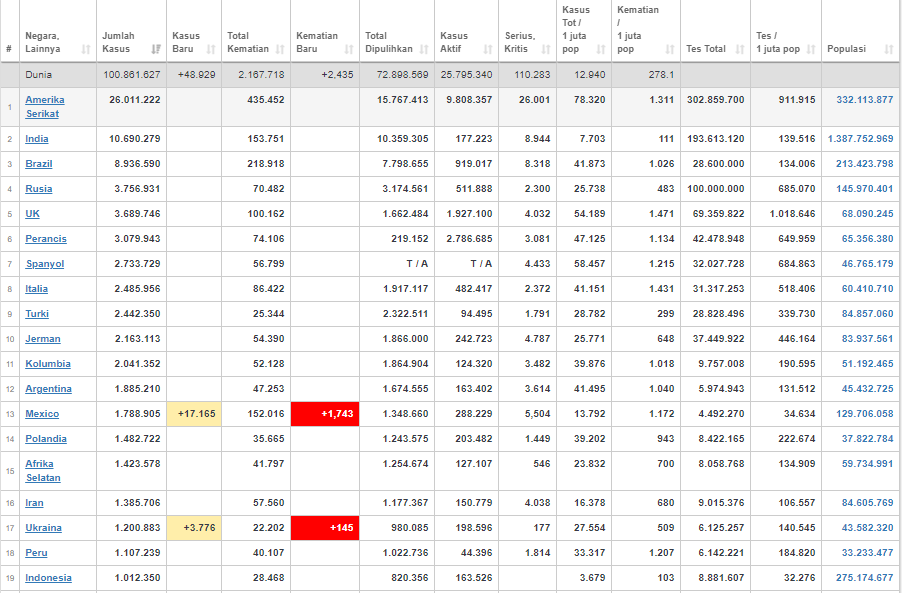Sort by Kasus Baru column arrows
Image resolution: width=902 pixels, height=593 pixels.
click(211, 49)
